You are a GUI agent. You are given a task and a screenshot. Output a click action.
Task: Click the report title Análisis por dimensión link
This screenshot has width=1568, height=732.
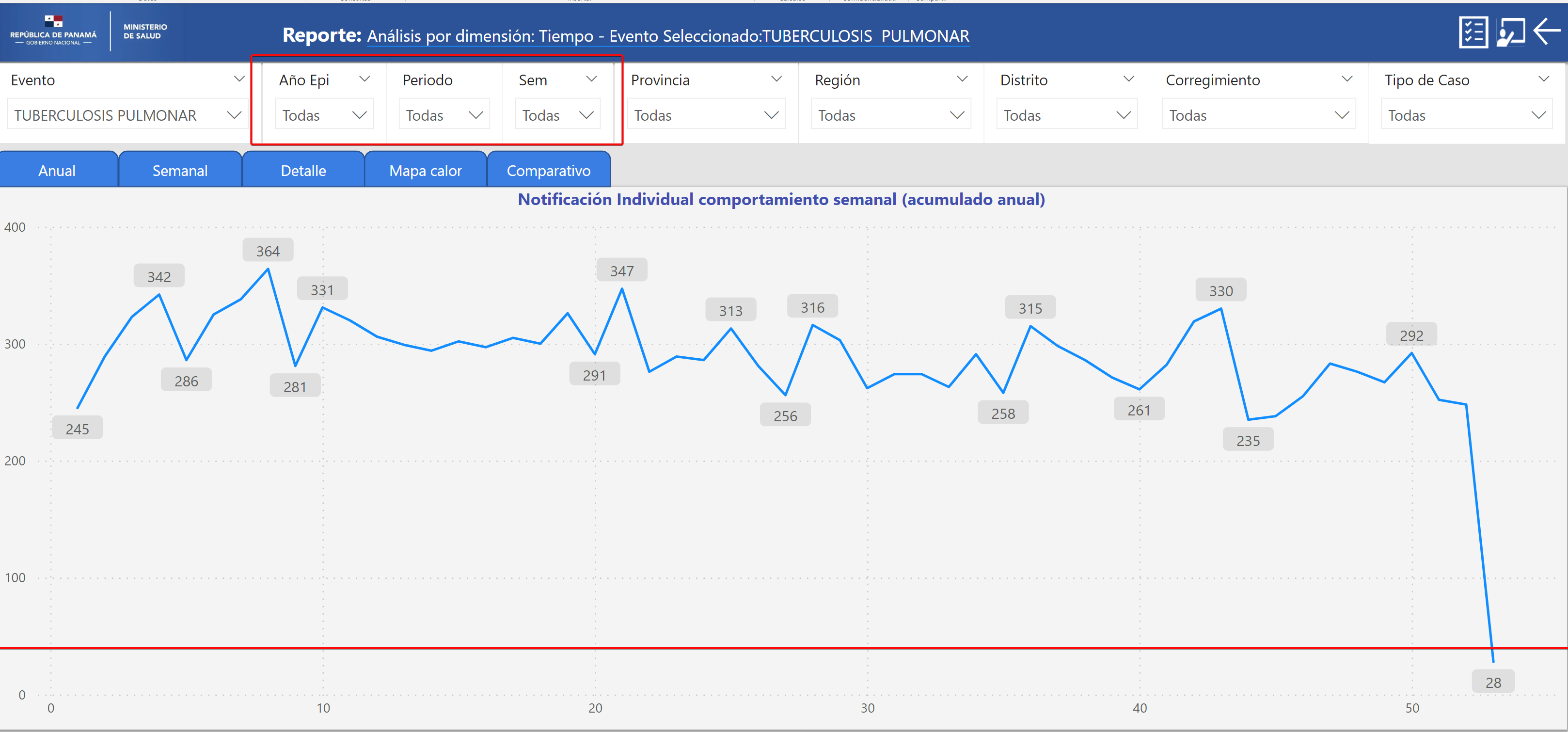(x=668, y=36)
